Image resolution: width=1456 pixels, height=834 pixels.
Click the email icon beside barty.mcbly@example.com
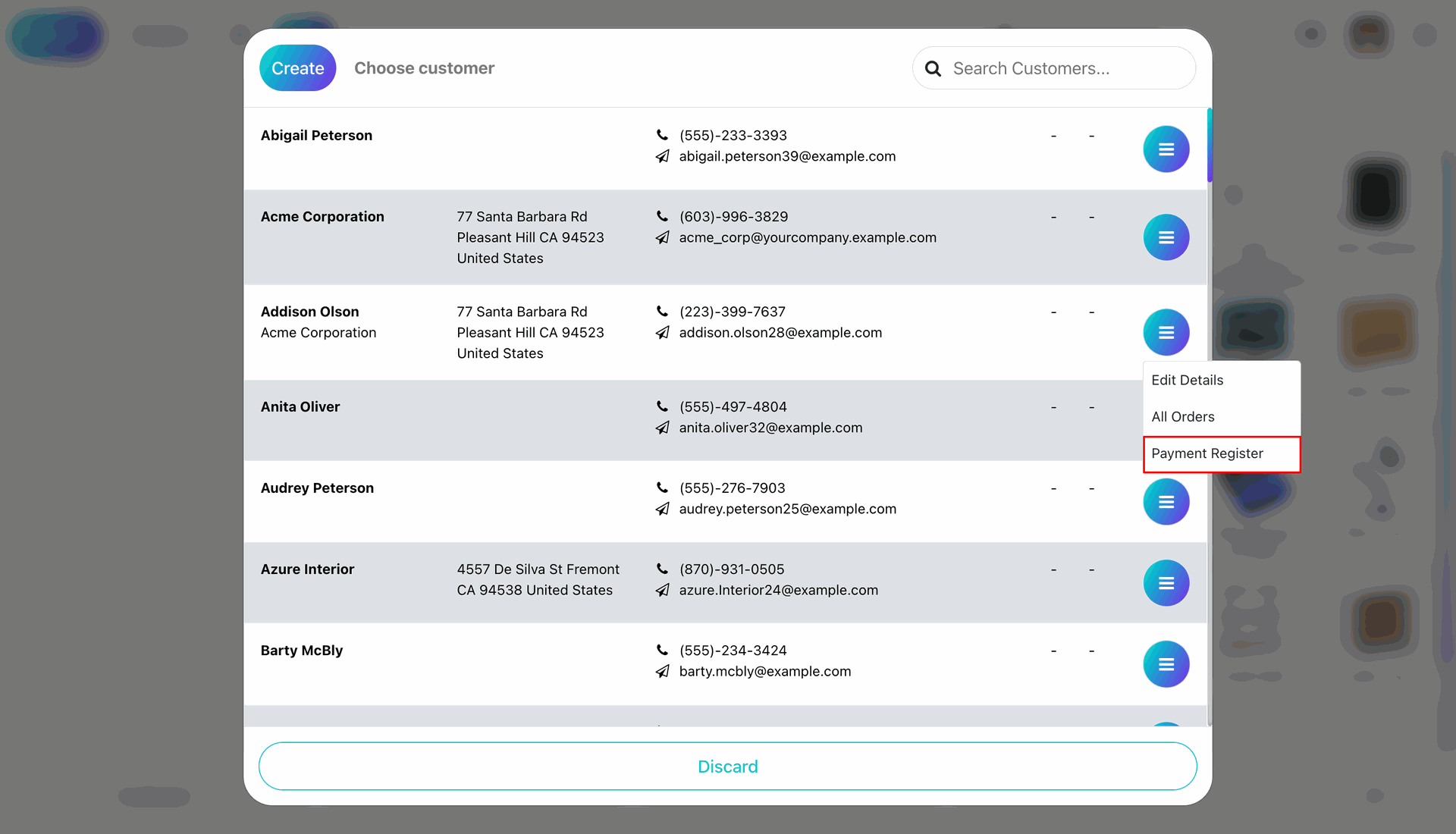662,671
